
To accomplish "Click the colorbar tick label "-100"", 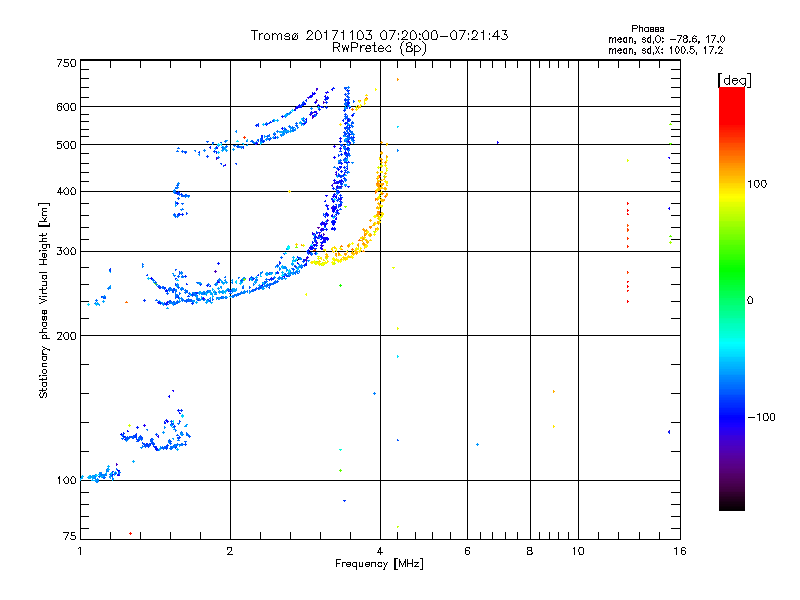I will point(761,417).
